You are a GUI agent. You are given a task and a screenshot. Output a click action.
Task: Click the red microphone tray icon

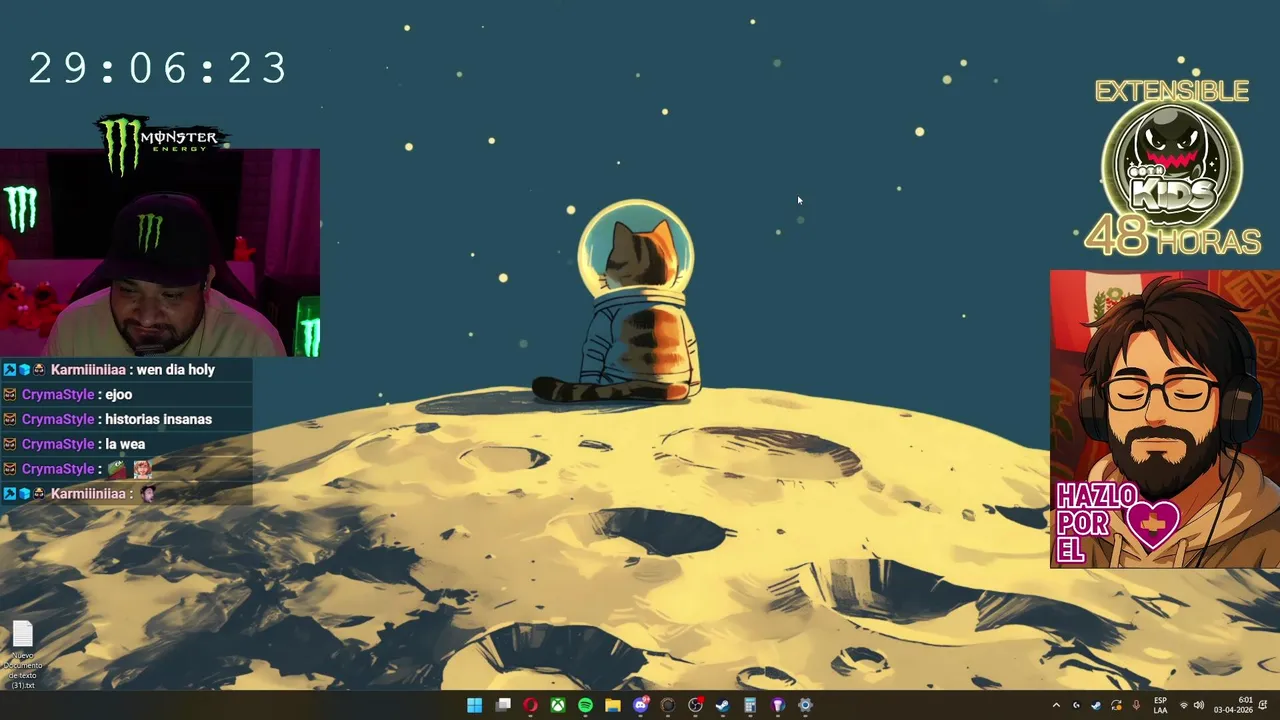[1136, 705]
